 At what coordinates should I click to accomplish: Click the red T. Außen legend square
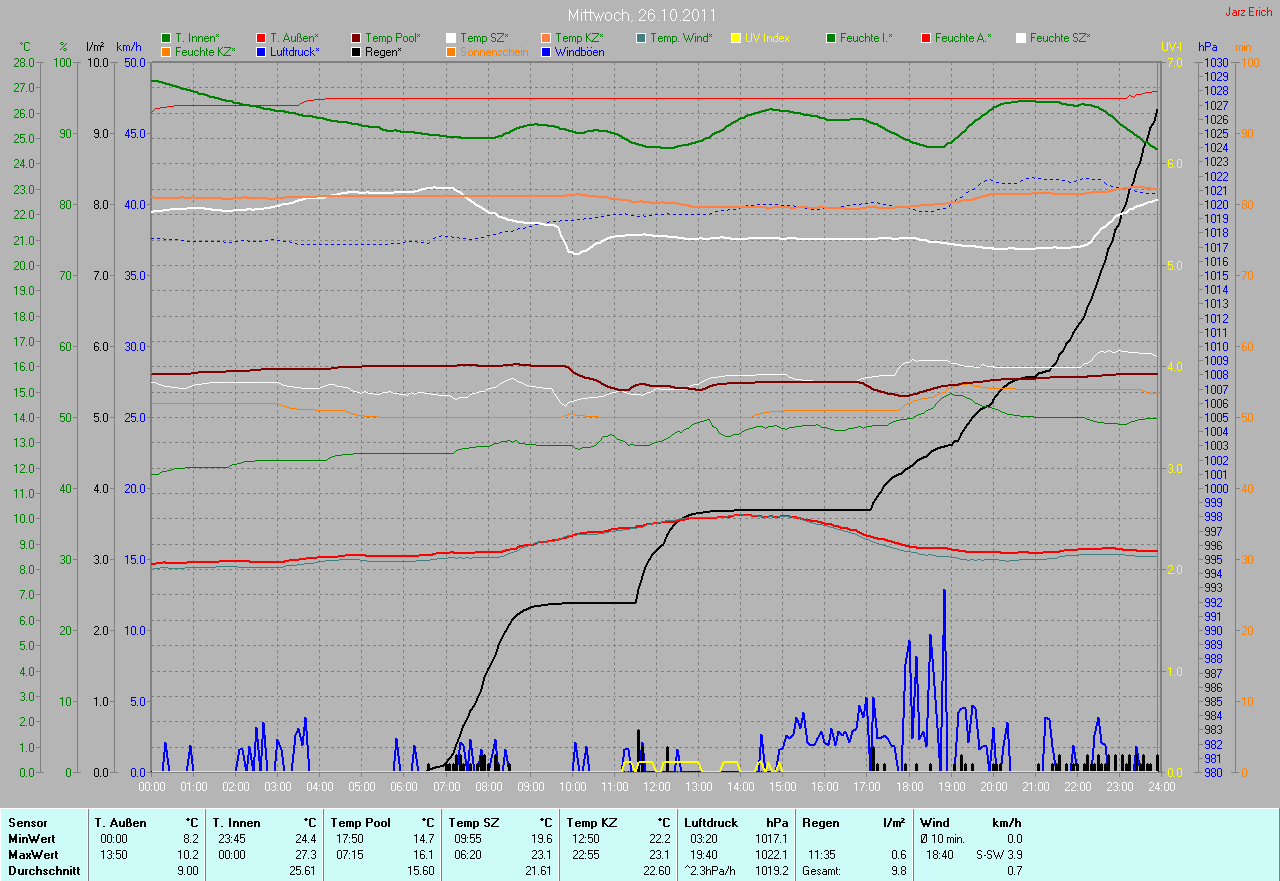point(261,38)
